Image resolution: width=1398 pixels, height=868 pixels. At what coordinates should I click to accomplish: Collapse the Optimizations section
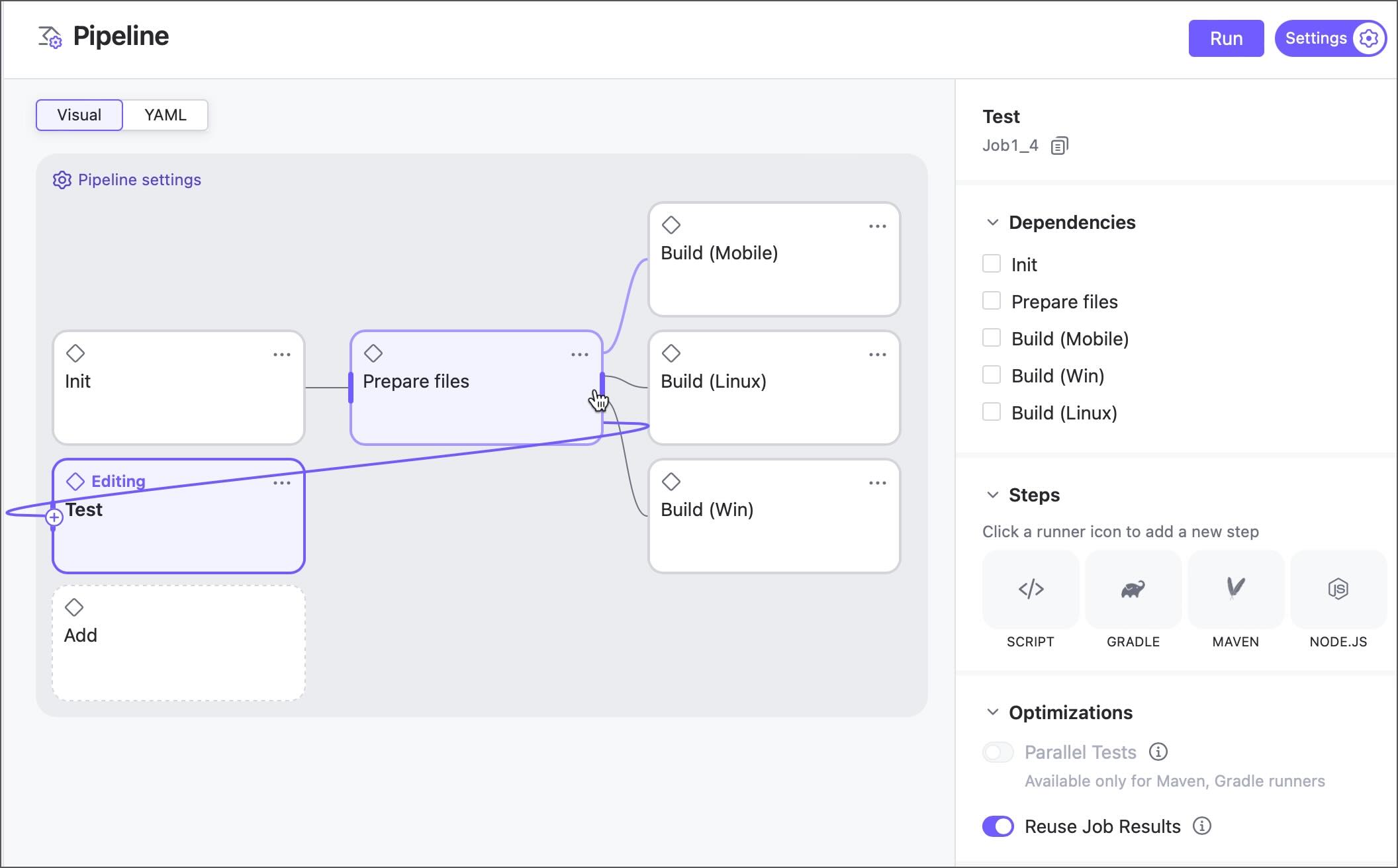[992, 713]
